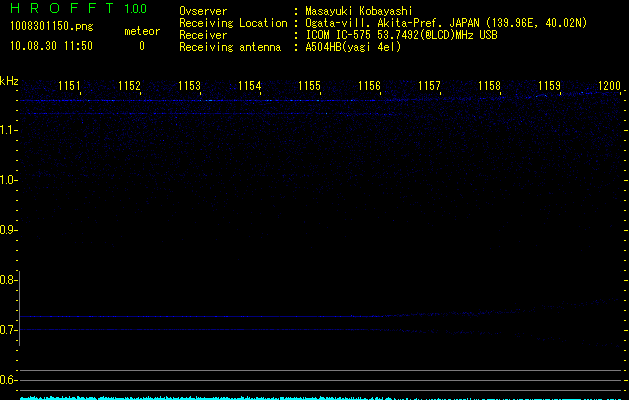Viewport: 629px width, 400px height.
Task: Click the 'meteor' label
Action: click(142, 31)
